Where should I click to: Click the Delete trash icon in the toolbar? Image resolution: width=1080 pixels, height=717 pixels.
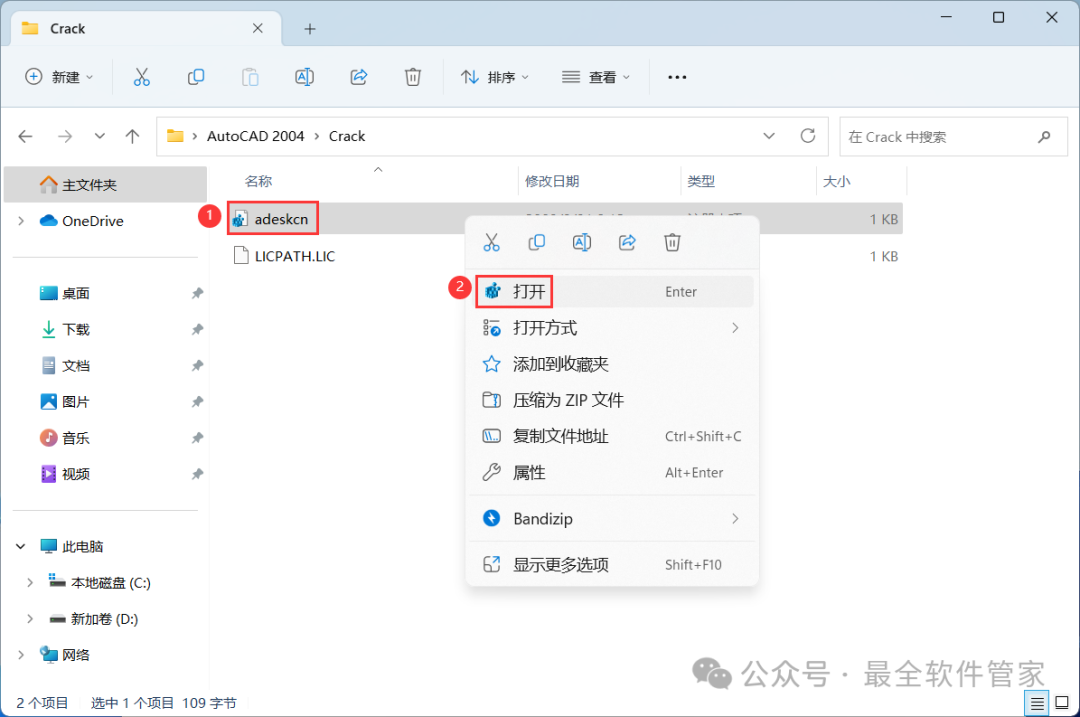[413, 77]
